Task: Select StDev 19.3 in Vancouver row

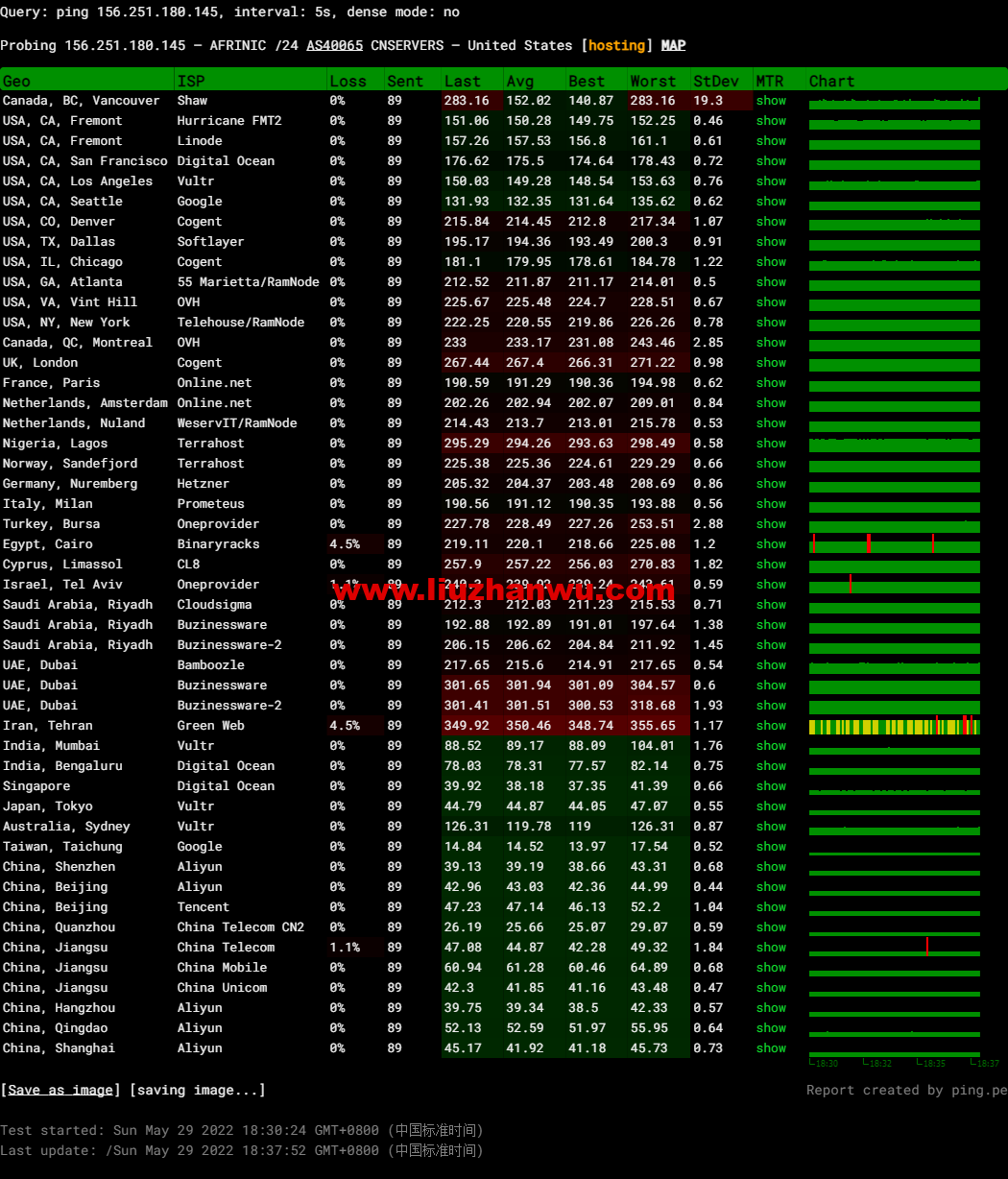Action: pyautogui.click(x=708, y=101)
